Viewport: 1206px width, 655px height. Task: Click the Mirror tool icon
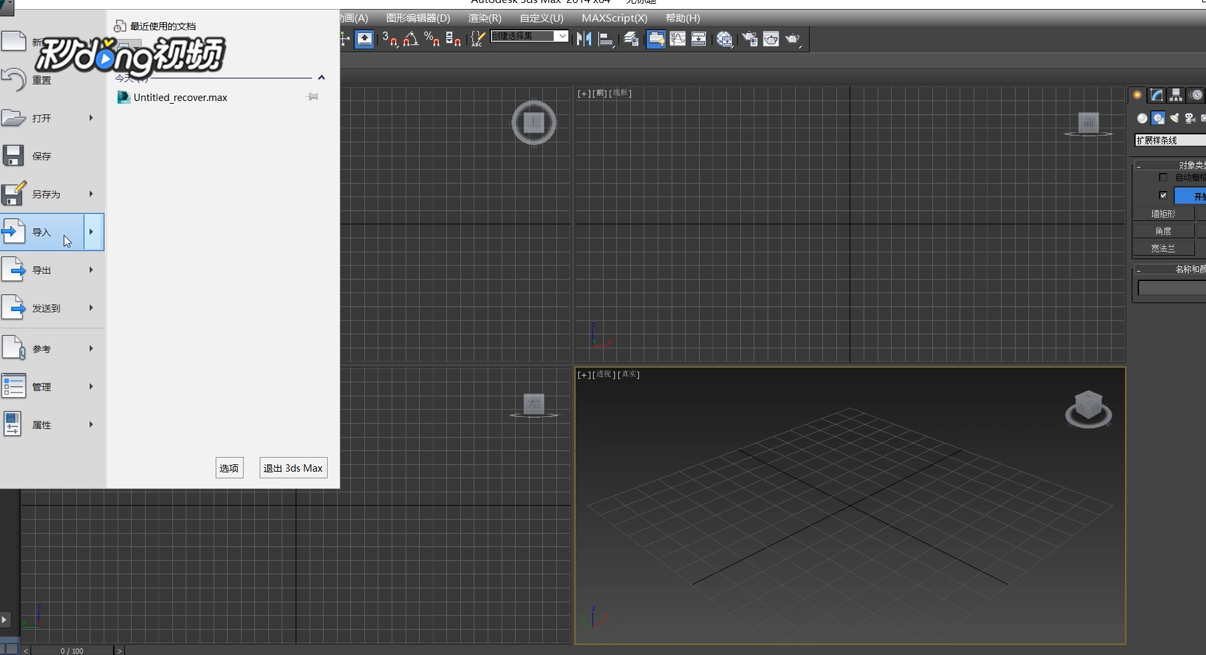[x=584, y=39]
